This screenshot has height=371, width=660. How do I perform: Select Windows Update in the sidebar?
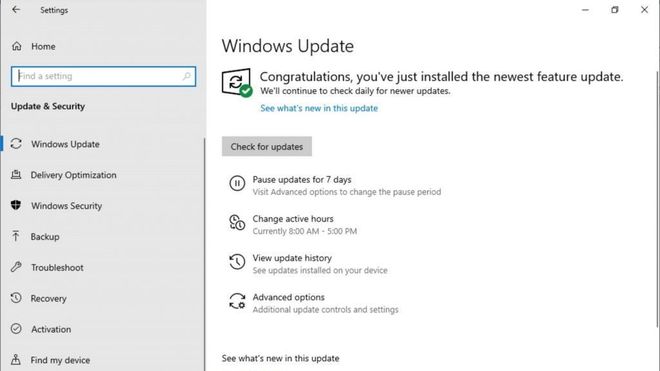pyautogui.click(x=65, y=144)
